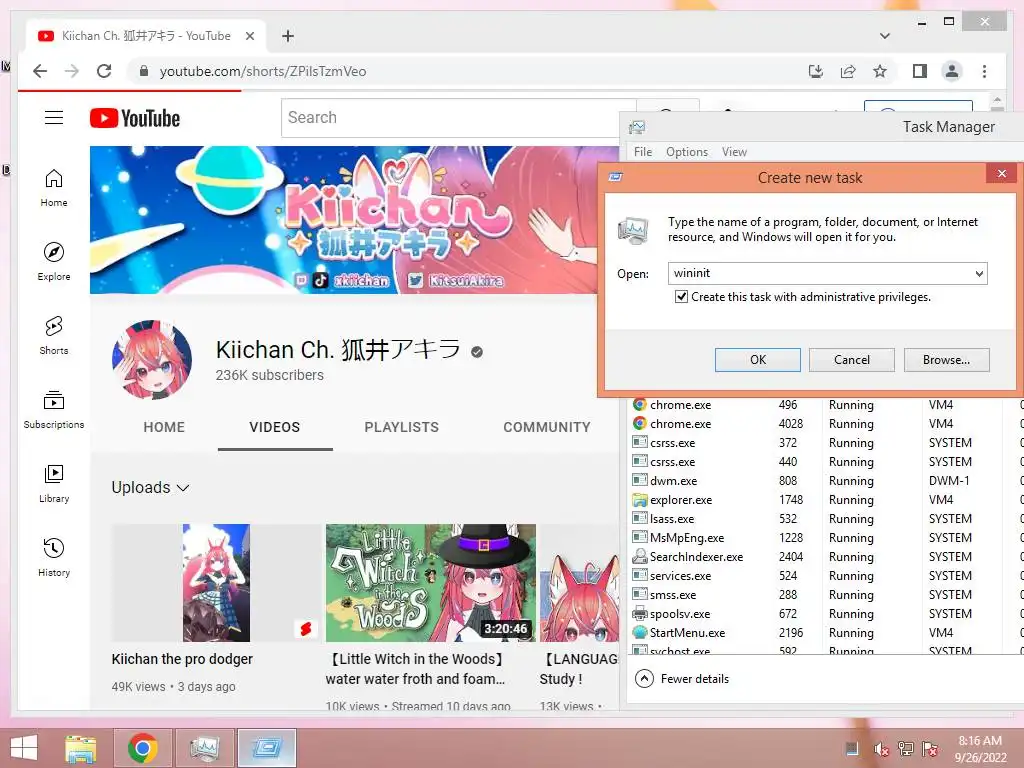Click Browse... button
Image resolution: width=1024 pixels, height=768 pixels.
(946, 360)
